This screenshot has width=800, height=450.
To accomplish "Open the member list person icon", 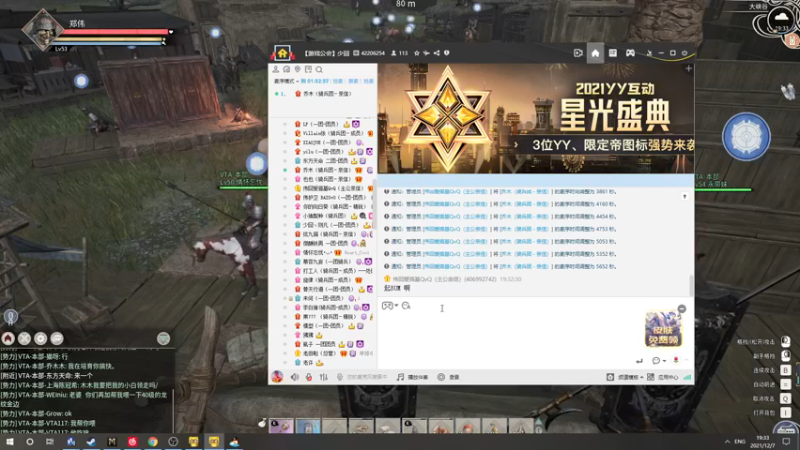I will point(276,69).
